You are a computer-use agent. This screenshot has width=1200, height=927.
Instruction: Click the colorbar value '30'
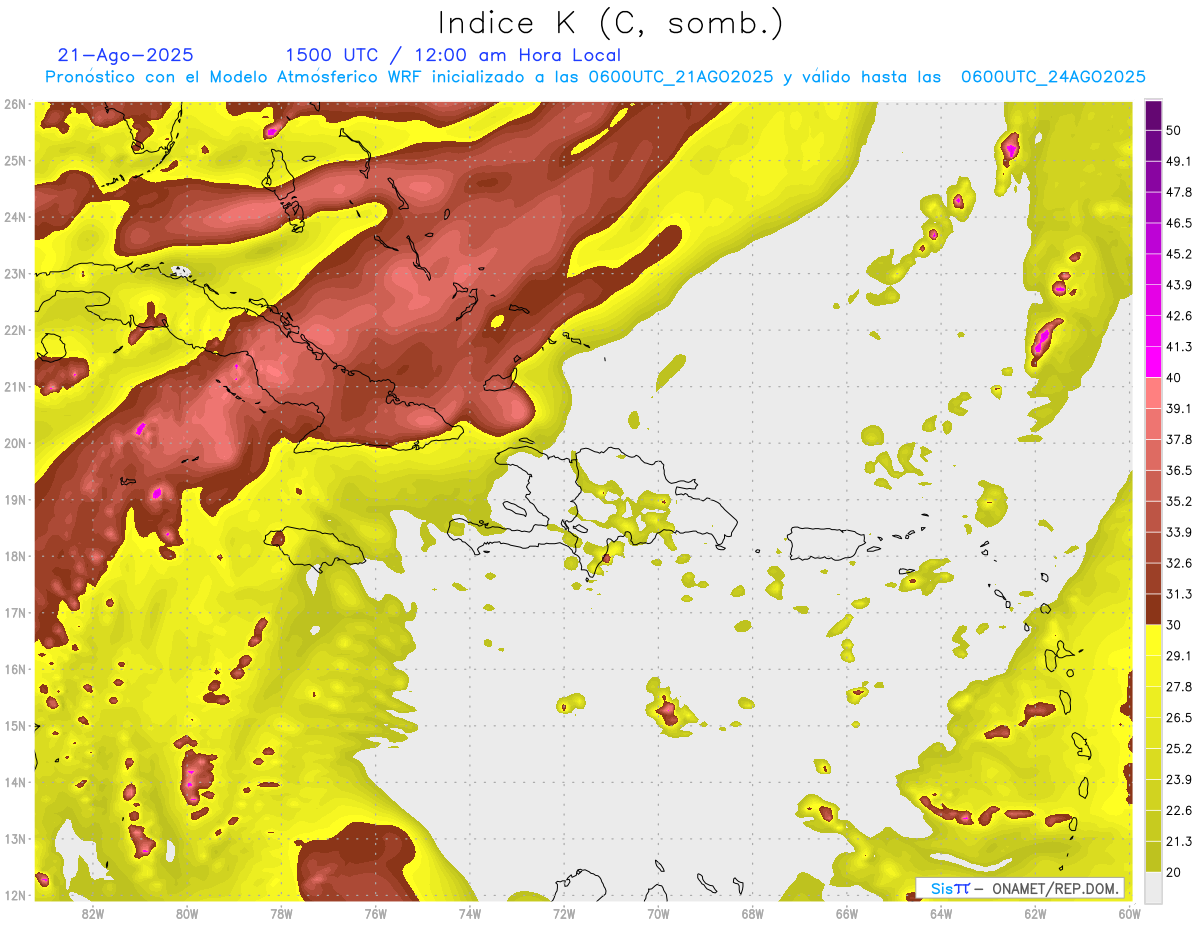[x=1173, y=625]
